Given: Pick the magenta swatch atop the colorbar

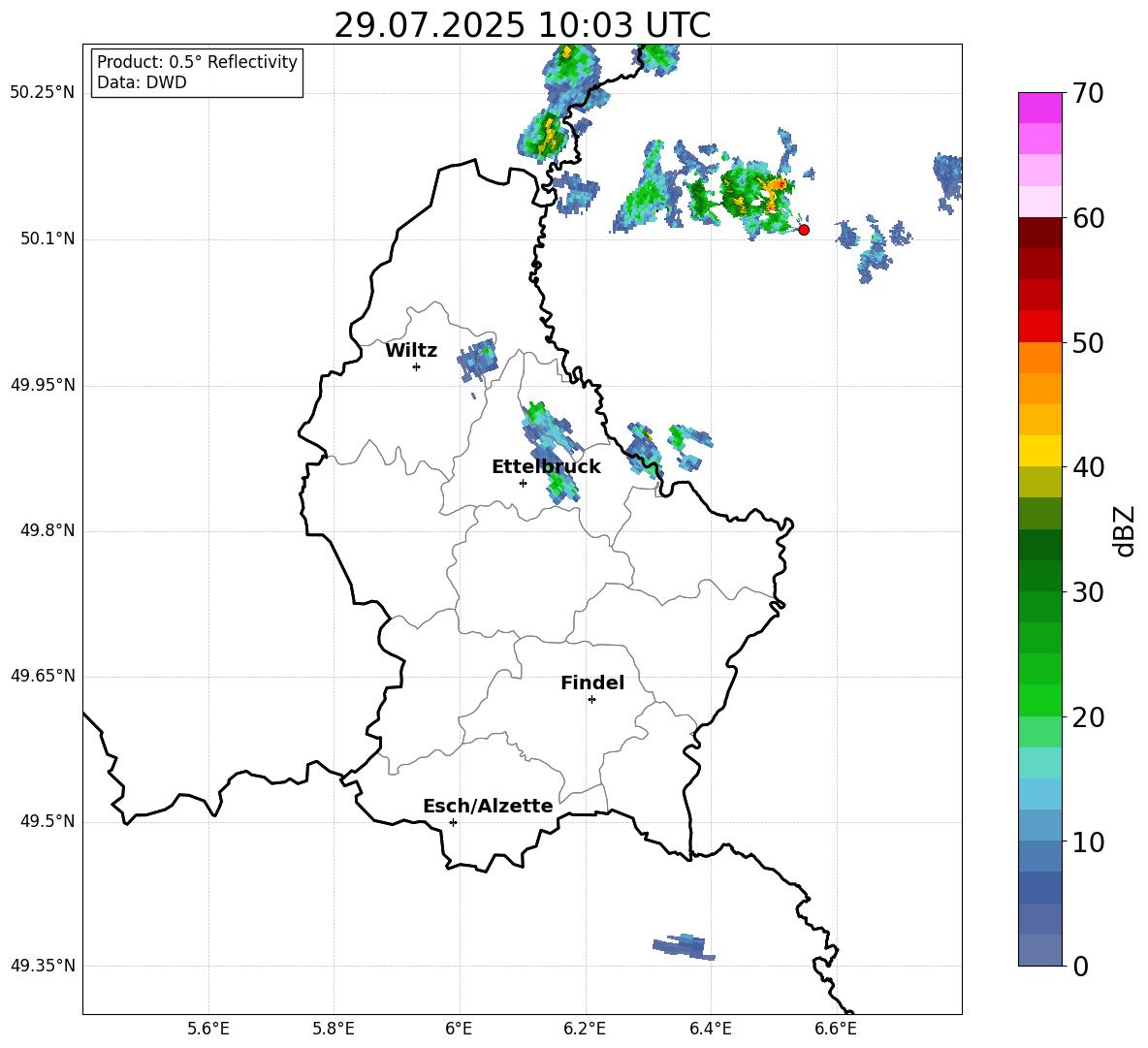Looking at the screenshot, I should click(1040, 108).
